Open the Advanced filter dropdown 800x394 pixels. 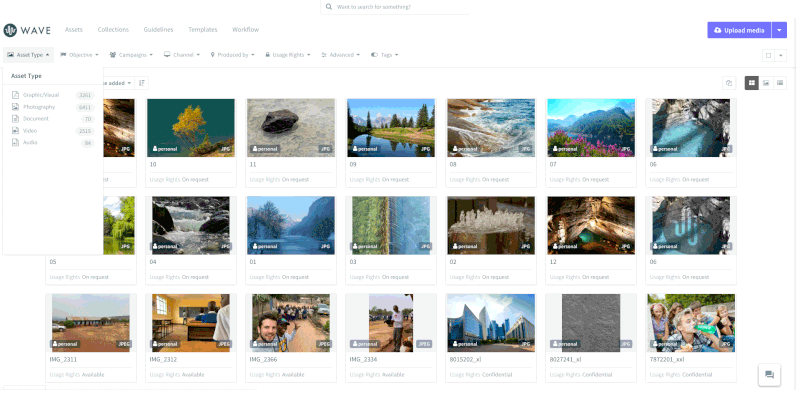click(340, 55)
